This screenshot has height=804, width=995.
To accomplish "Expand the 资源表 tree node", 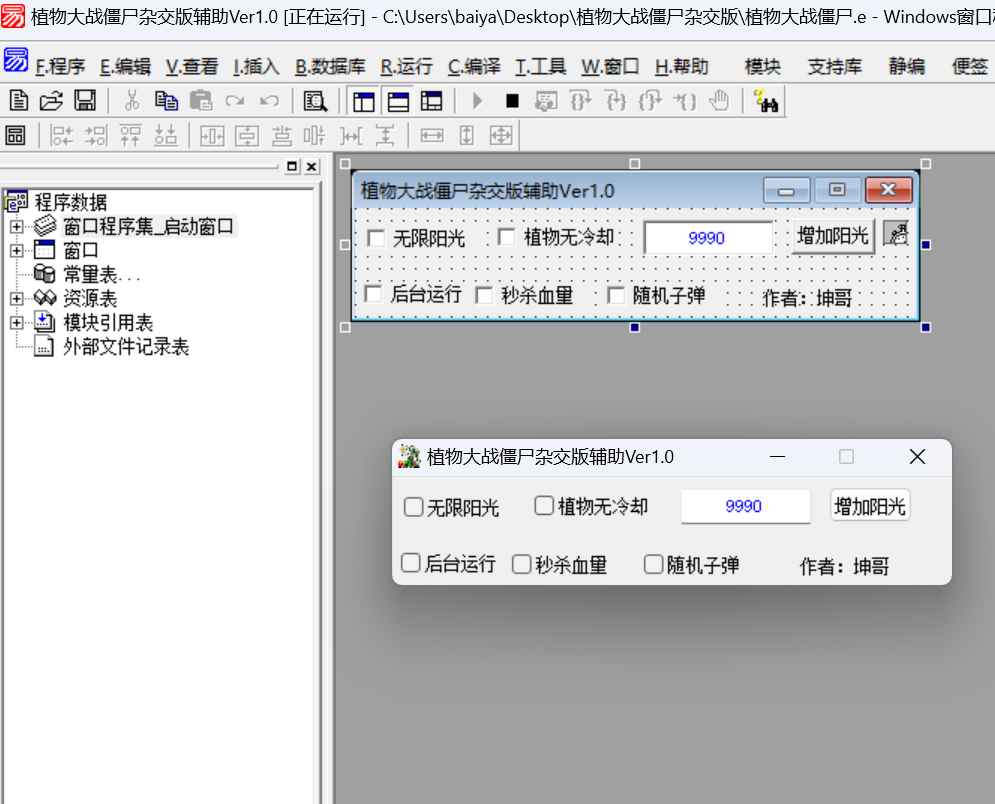I will [16, 298].
